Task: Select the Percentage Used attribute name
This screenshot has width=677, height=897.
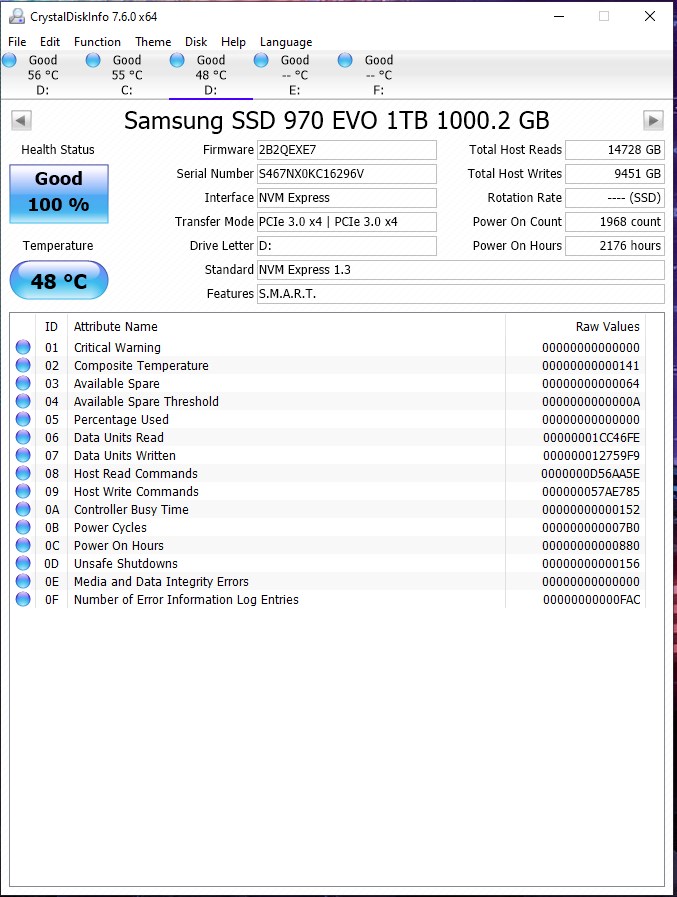Action: pyautogui.click(x=121, y=419)
